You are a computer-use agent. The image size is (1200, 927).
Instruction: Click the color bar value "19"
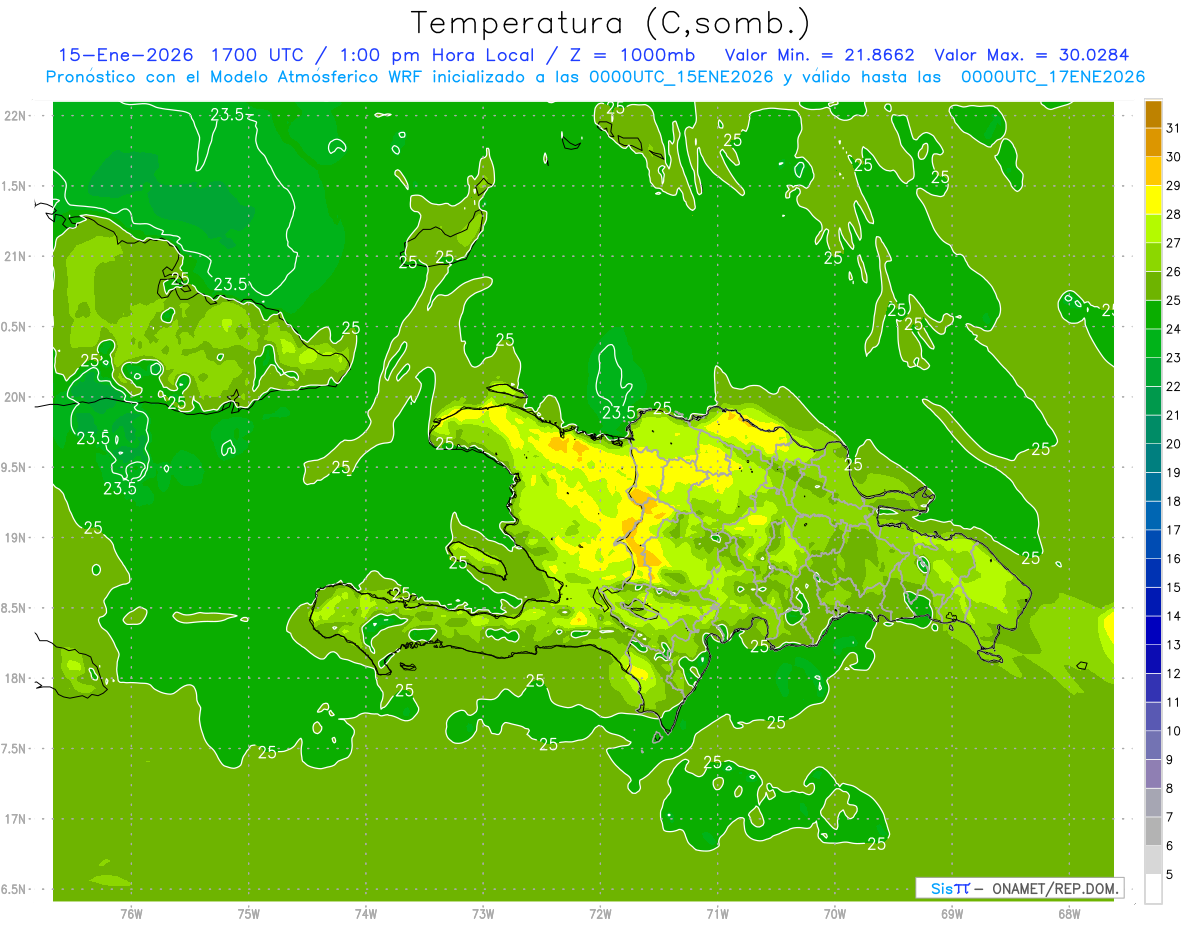click(x=1173, y=473)
